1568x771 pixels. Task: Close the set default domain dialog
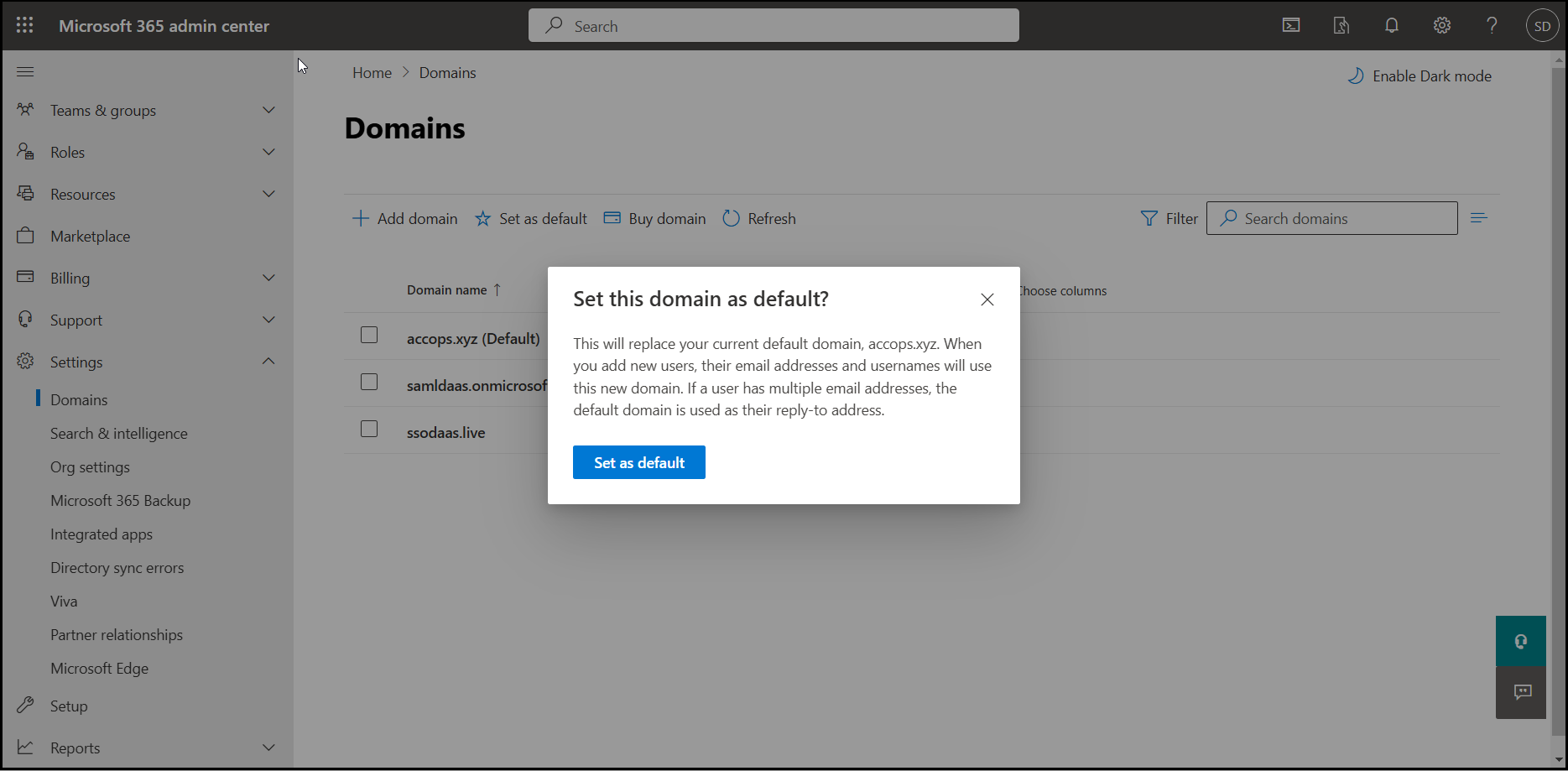(x=987, y=300)
